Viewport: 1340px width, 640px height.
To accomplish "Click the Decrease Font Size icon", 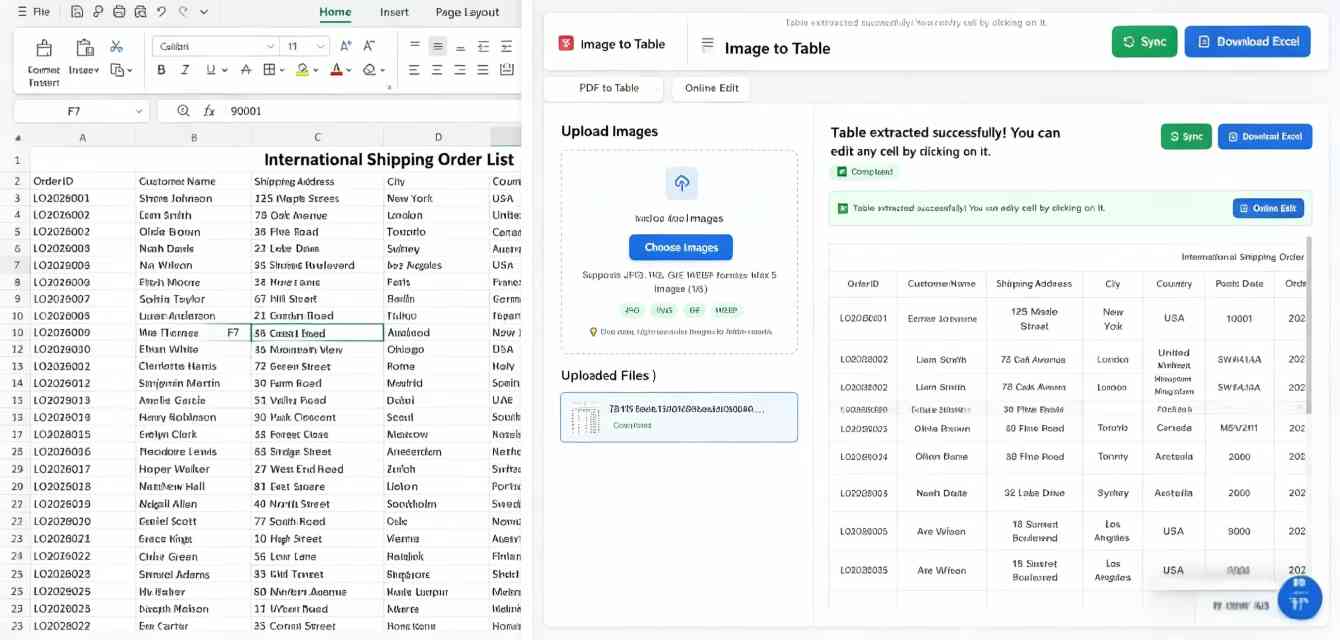I will click(368, 46).
